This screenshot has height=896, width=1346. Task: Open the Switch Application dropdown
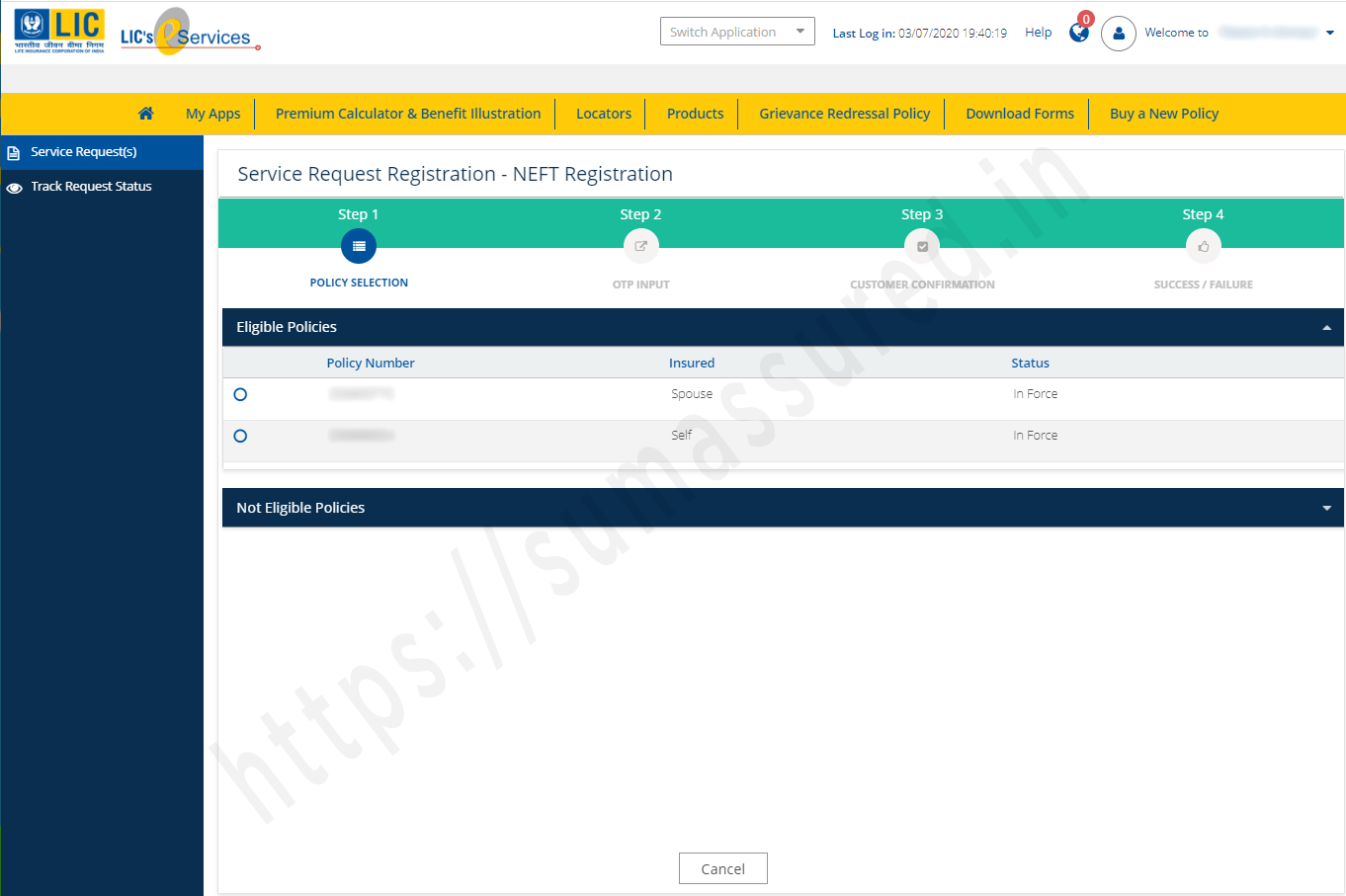736,31
